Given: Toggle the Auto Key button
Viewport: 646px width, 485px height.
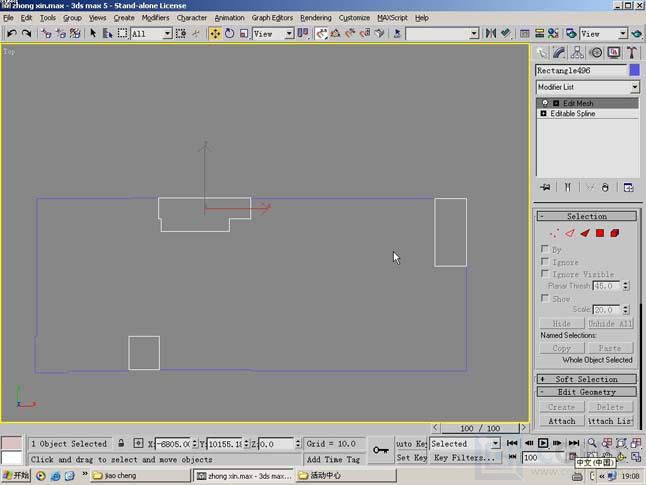Looking at the screenshot, I should point(411,443).
